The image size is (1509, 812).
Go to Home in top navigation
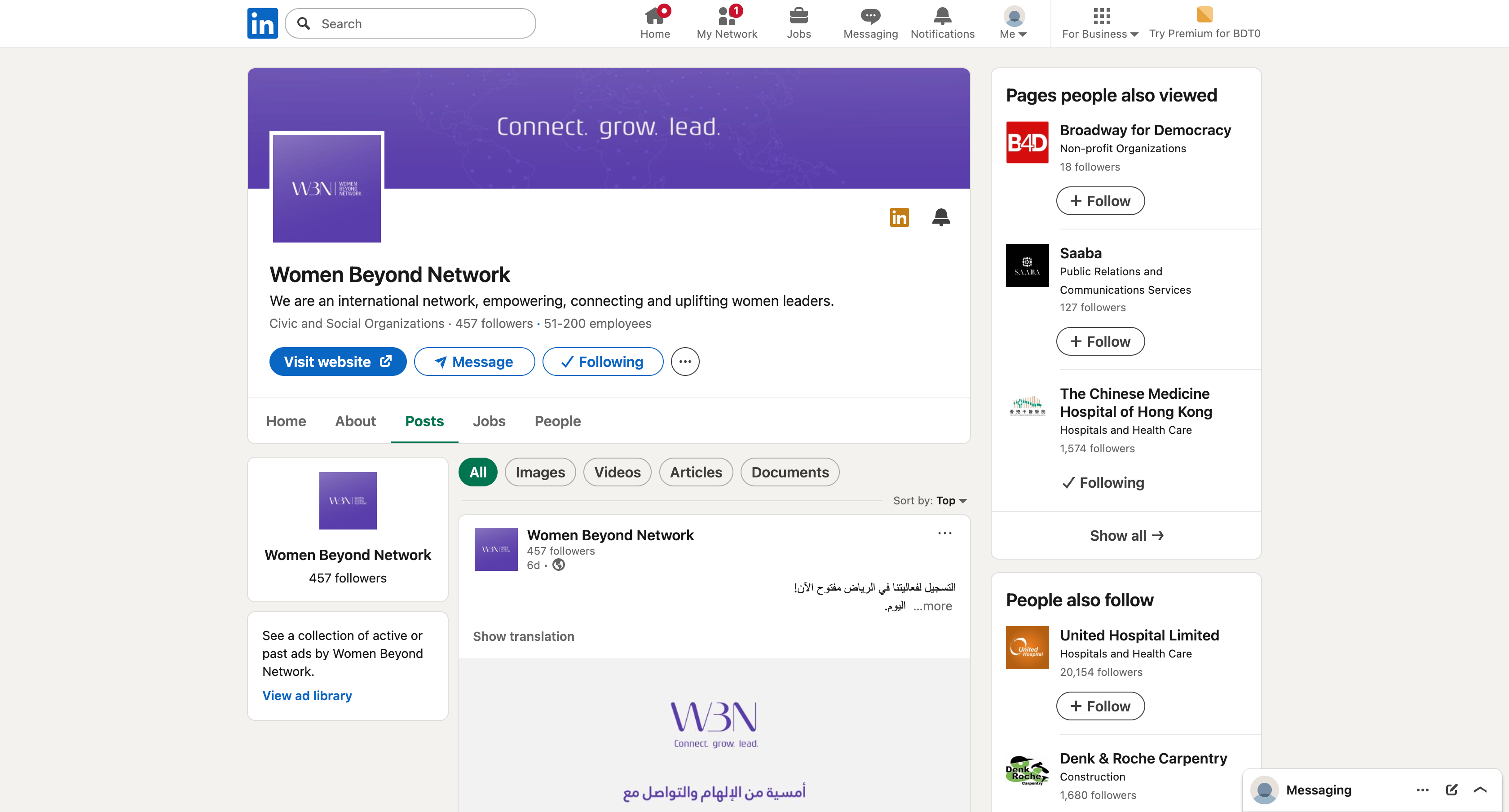click(x=655, y=23)
